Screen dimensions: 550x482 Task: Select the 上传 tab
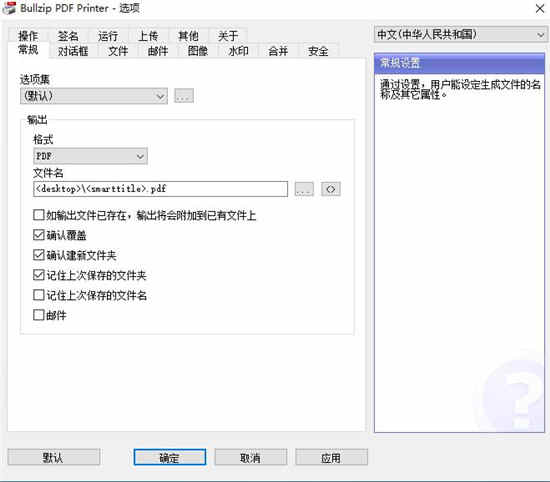click(148, 35)
